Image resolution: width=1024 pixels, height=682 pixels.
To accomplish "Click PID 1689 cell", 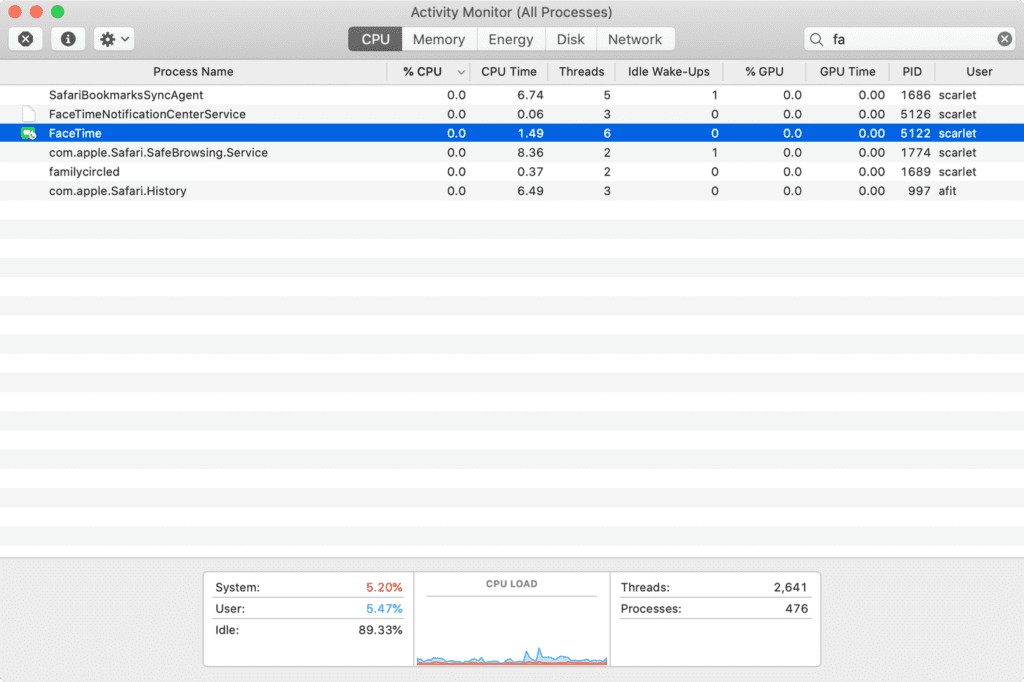I will (x=915, y=172).
